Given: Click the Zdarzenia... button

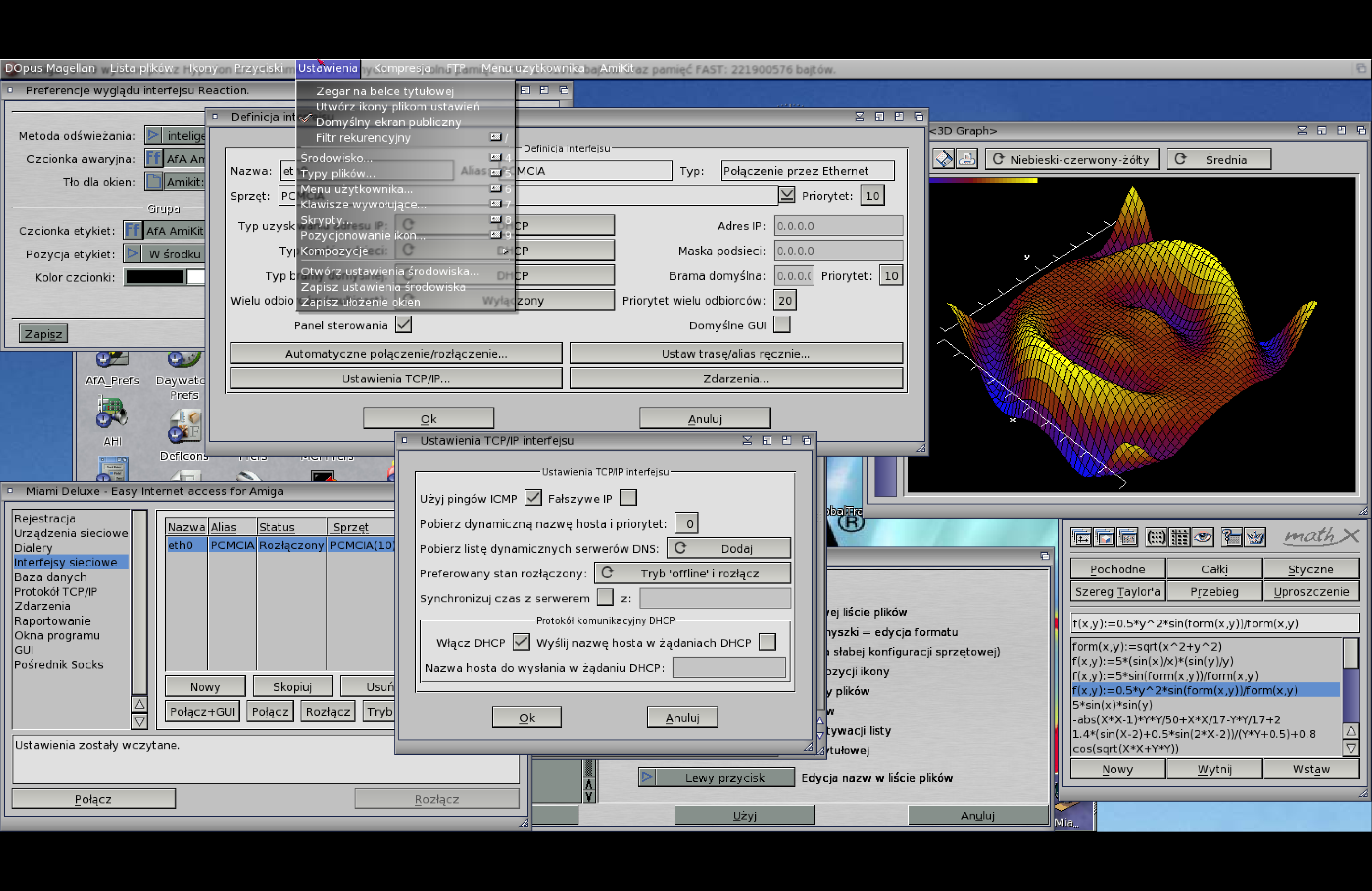Looking at the screenshot, I should [x=736, y=378].
